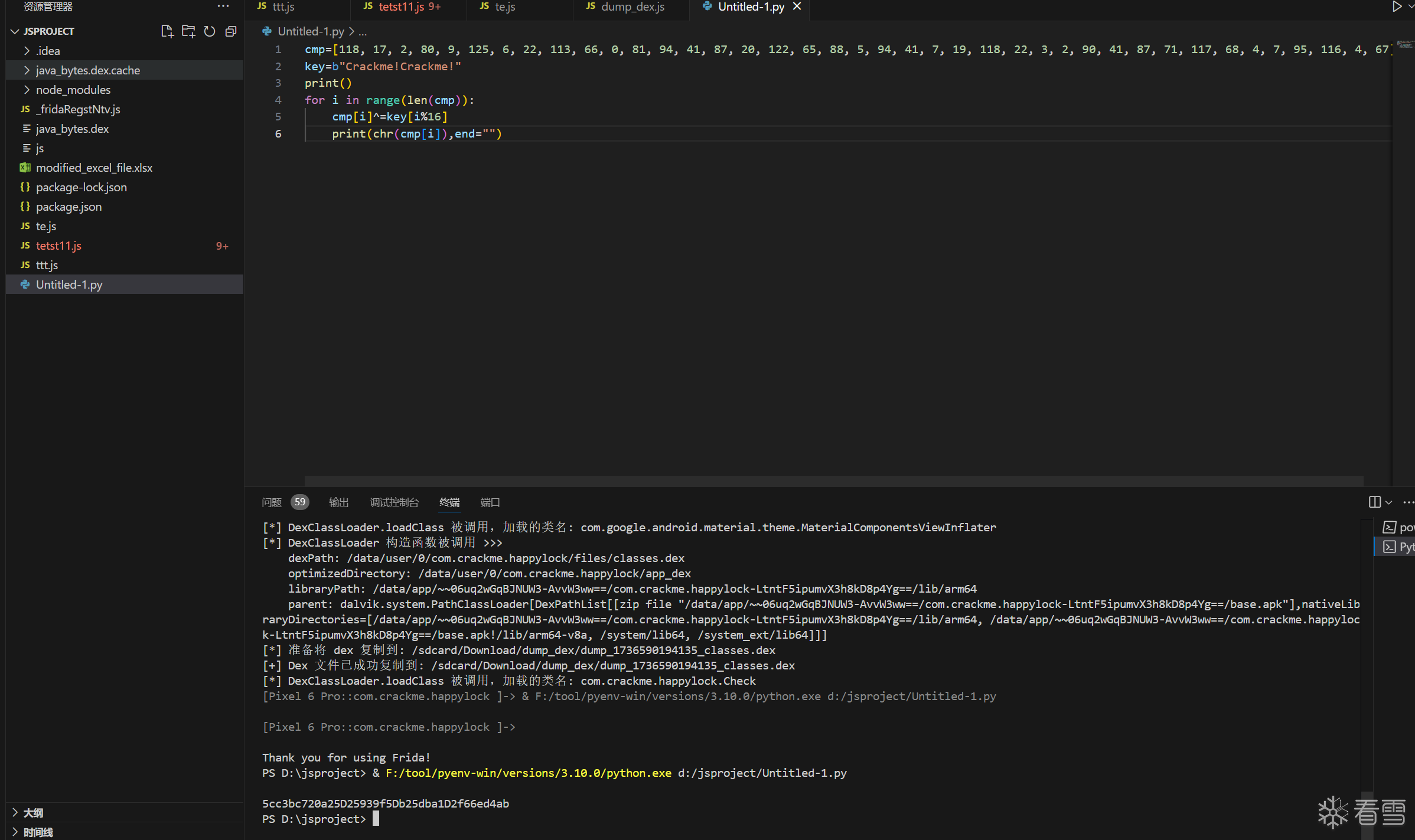
Task: Run the Python file with play icon
Action: (1396, 6)
